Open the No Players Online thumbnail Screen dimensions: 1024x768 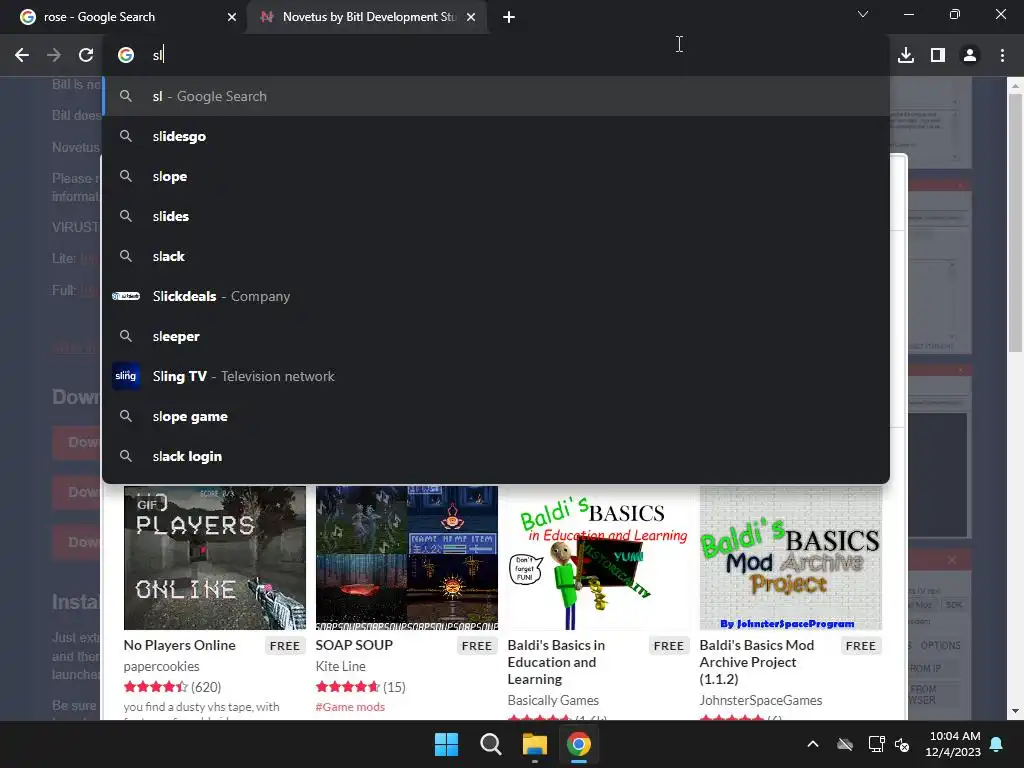tap(215, 558)
